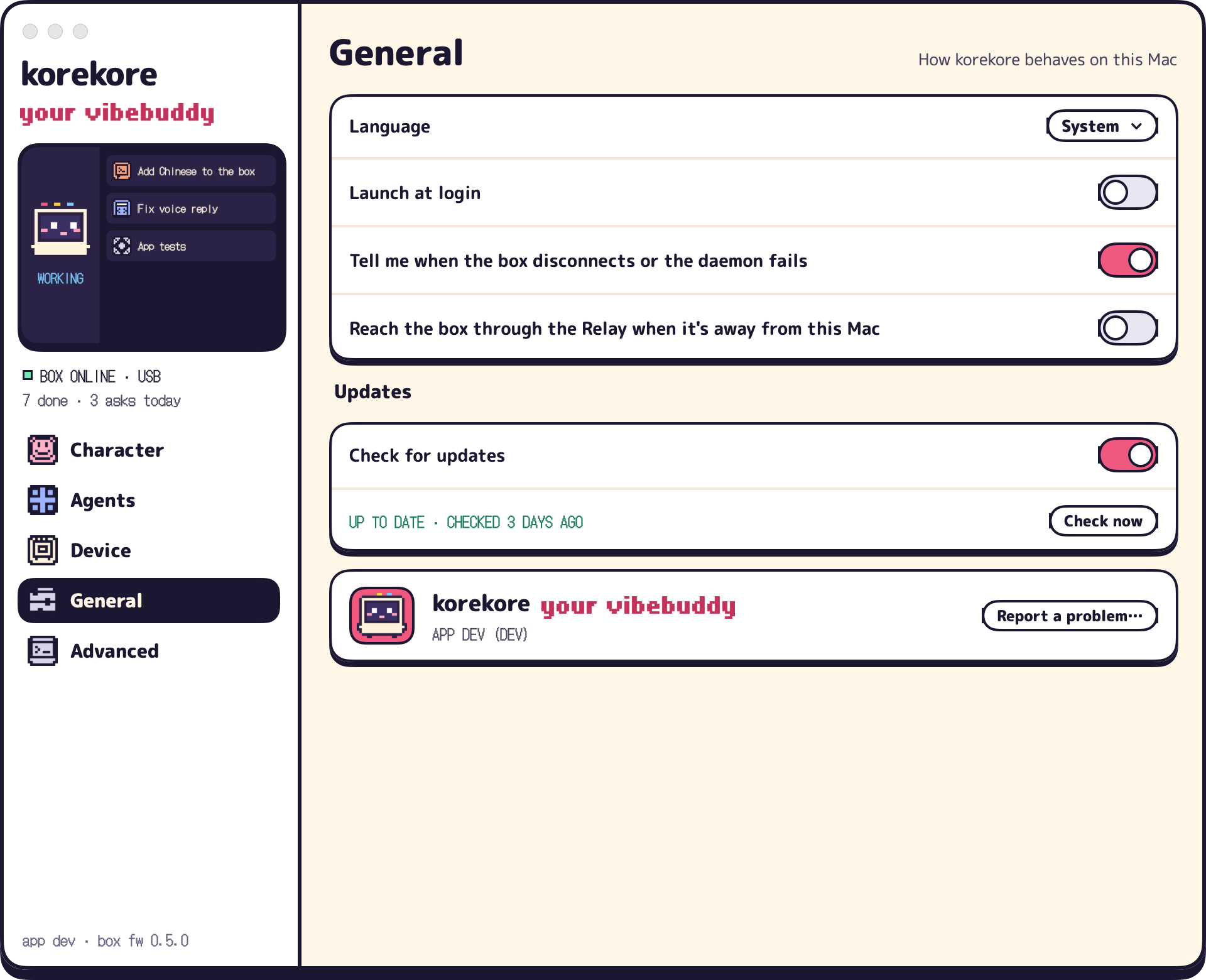Click the window minimize traffic light

coord(55,31)
